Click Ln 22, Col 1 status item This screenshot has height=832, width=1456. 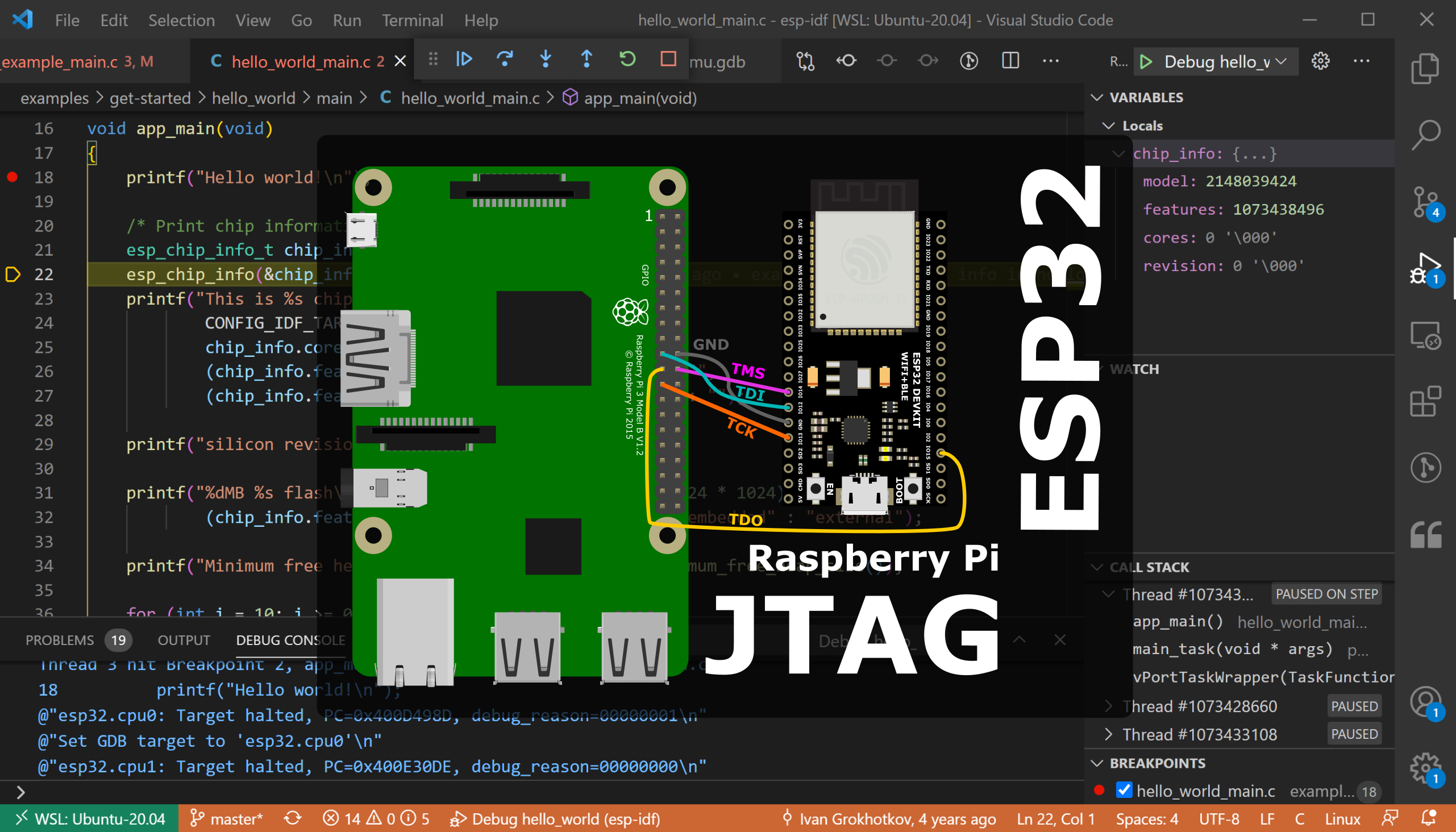click(x=1055, y=819)
